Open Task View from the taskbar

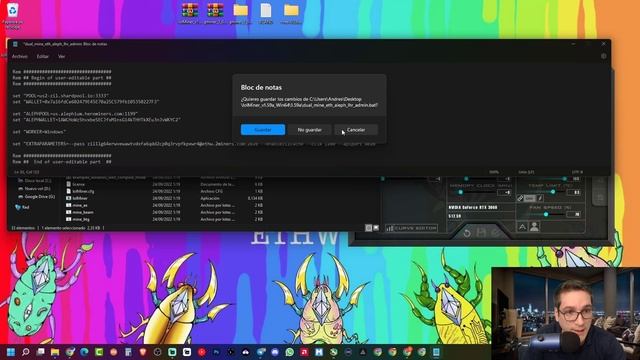[40, 352]
